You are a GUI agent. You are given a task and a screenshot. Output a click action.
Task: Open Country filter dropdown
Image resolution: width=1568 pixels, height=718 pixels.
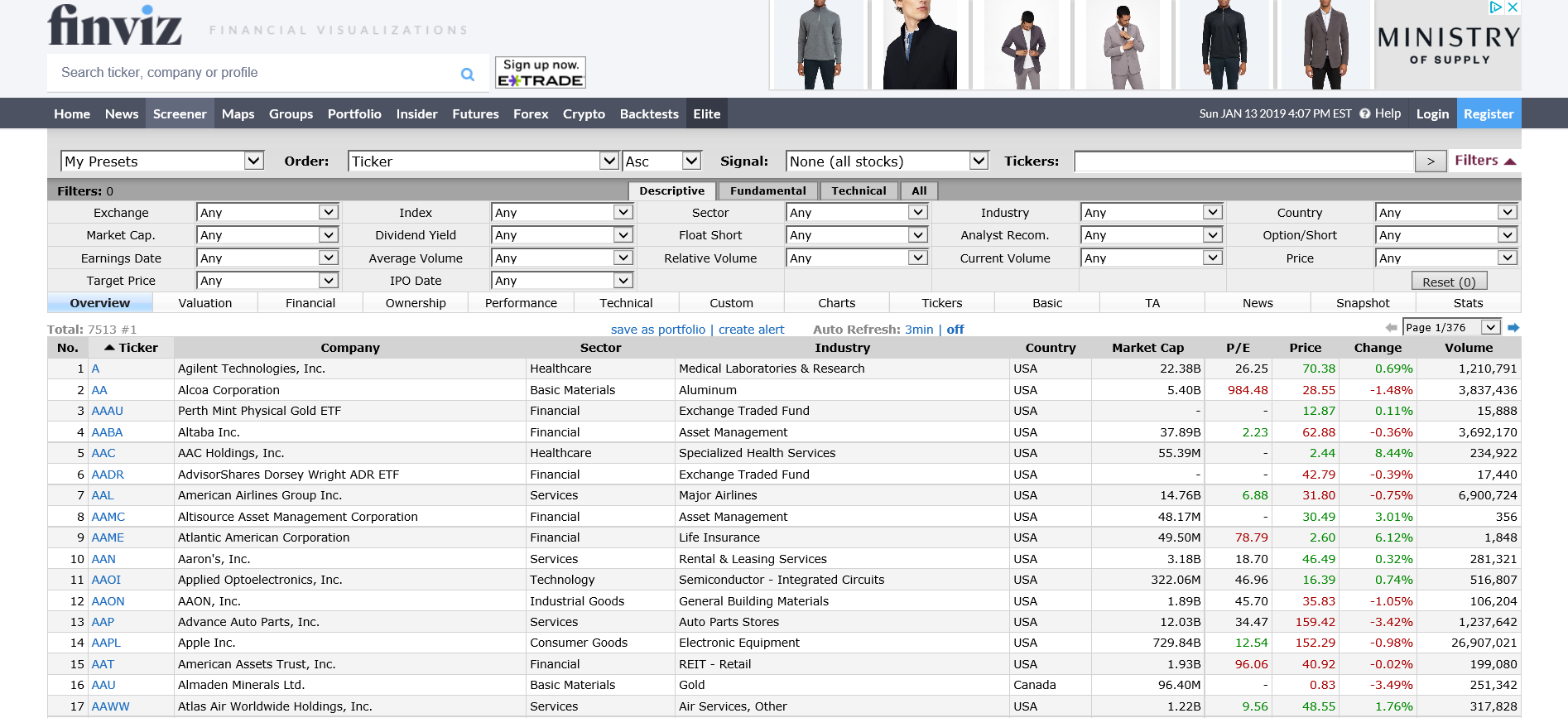point(1446,212)
